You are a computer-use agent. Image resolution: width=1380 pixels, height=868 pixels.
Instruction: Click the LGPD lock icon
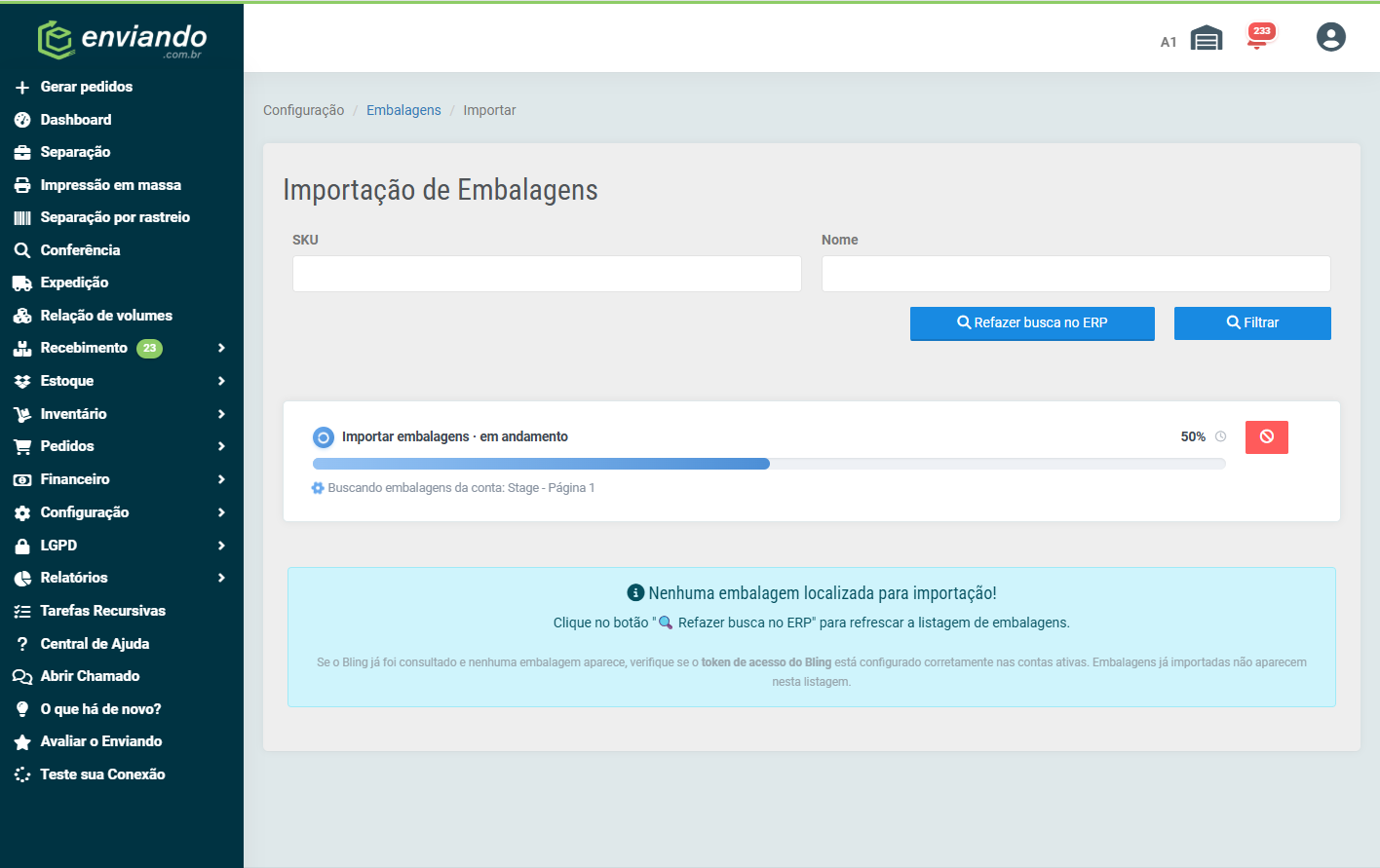tap(22, 546)
